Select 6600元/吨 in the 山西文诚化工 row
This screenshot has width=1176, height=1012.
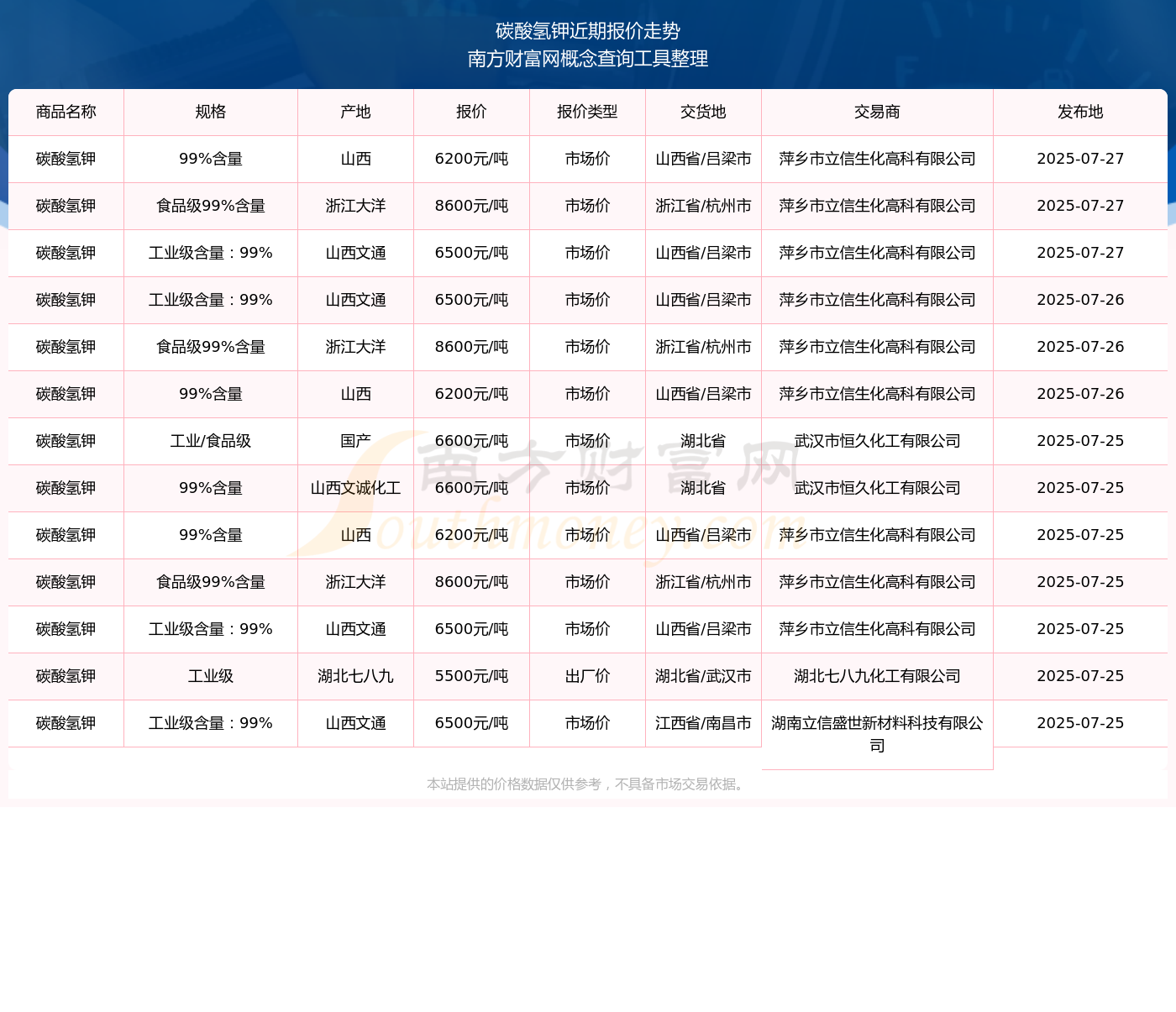click(472, 488)
